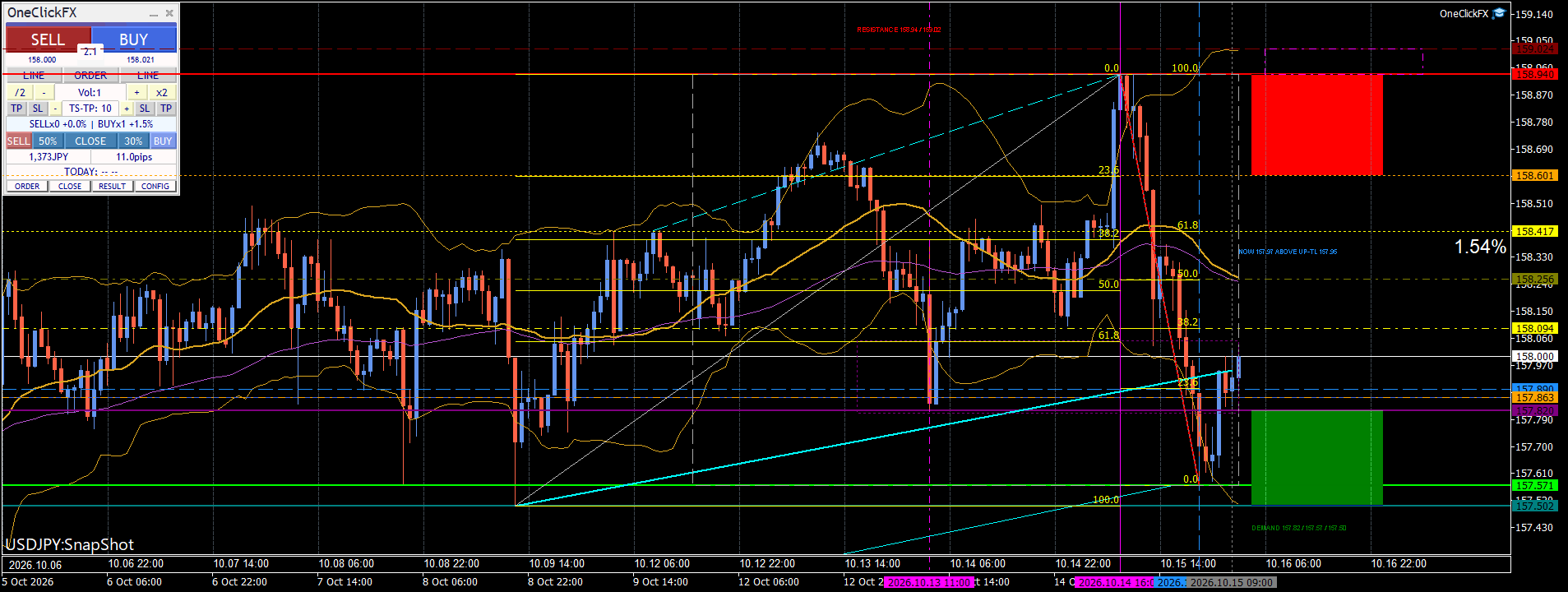Click the Vol:1 volume field
This screenshot has width=1568, height=592.
point(90,92)
